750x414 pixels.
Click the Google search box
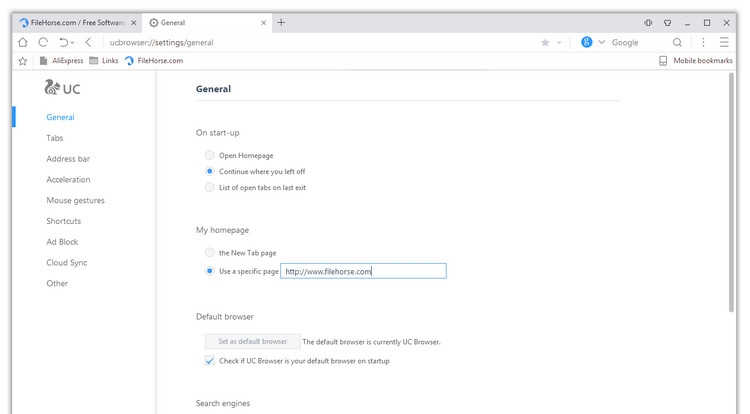639,43
